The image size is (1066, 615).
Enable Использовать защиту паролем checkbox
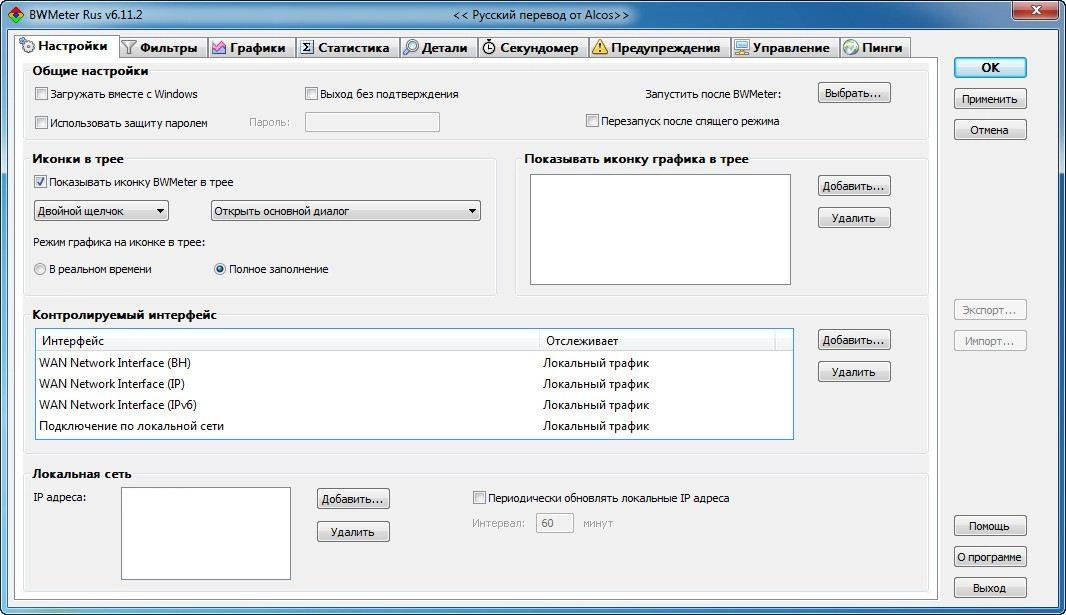(x=41, y=122)
